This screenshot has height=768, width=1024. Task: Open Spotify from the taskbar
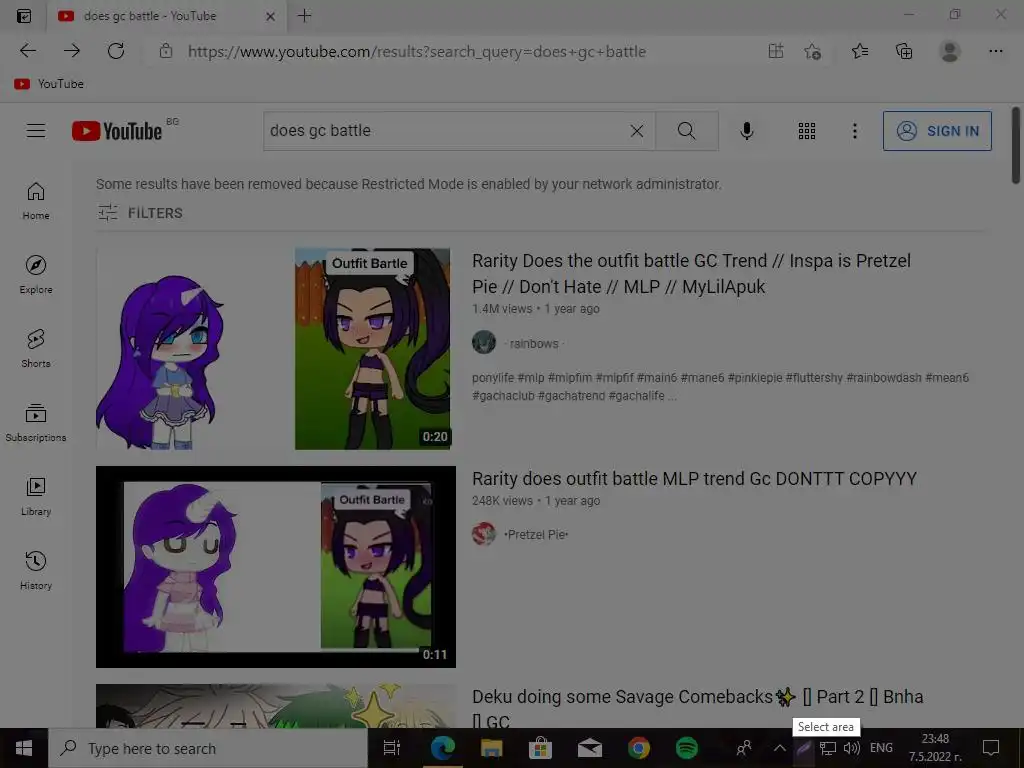686,748
